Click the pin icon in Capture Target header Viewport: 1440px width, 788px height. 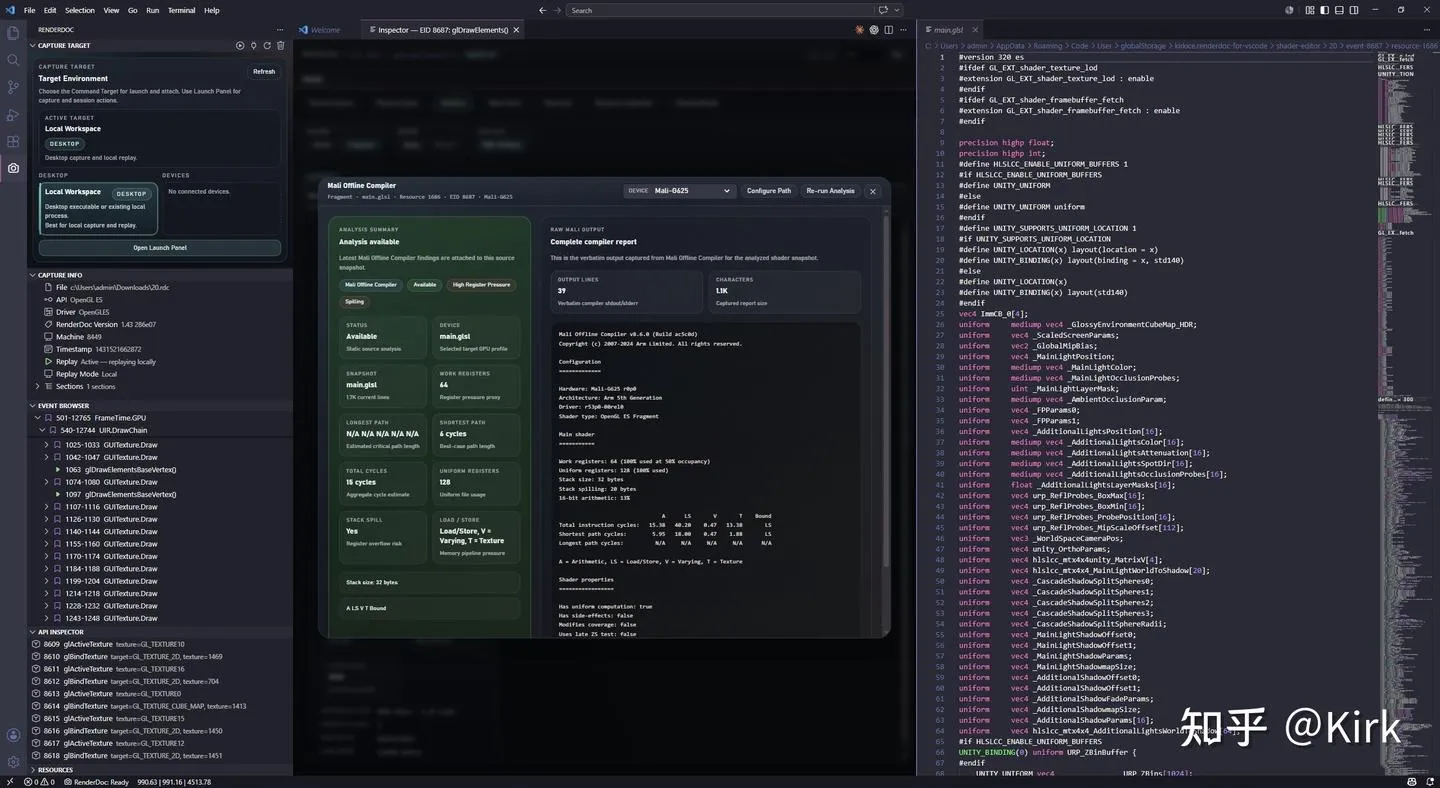coord(254,45)
